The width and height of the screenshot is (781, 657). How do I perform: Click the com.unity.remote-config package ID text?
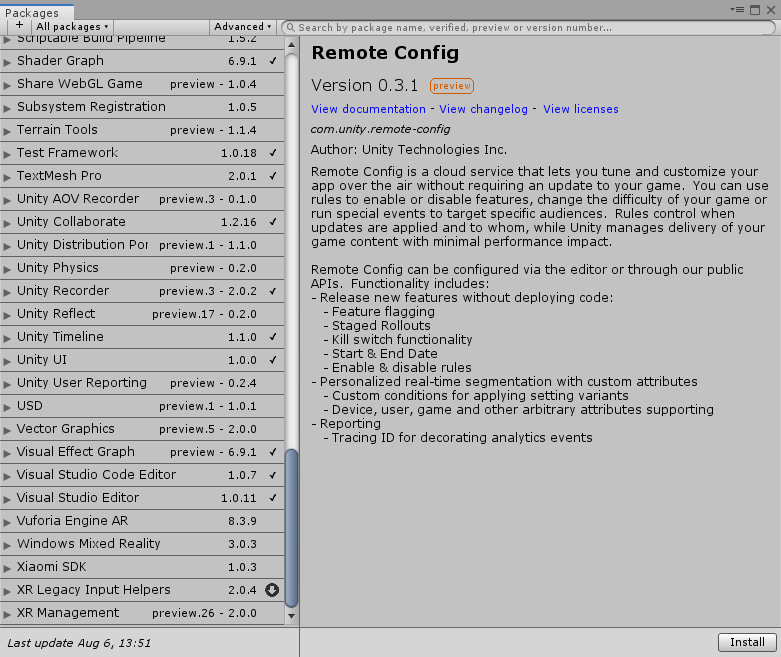[x=381, y=130]
